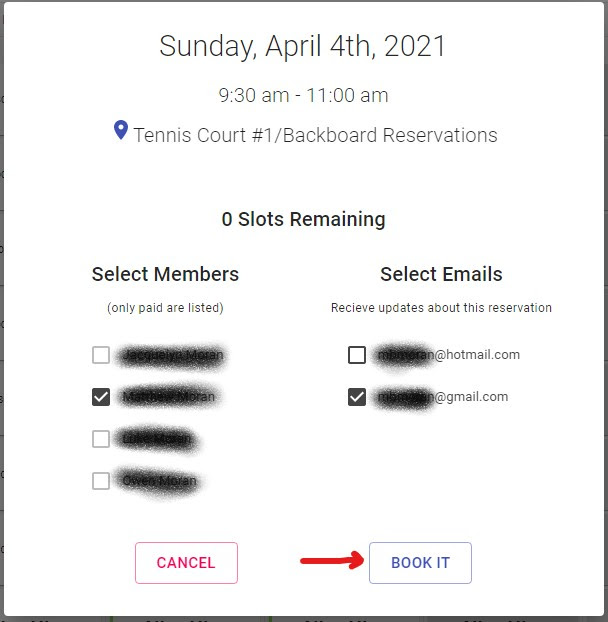Screen dimensions: 608x622
Task: Click the BOOK IT button
Action: click(420, 563)
